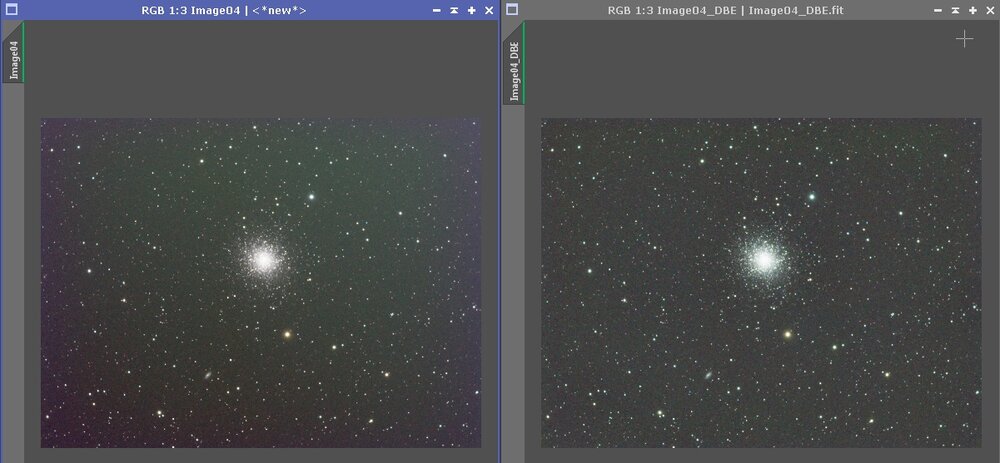Select the Image04_DBE vertical view tab
Screen dimensions: 1000x463
514,70
